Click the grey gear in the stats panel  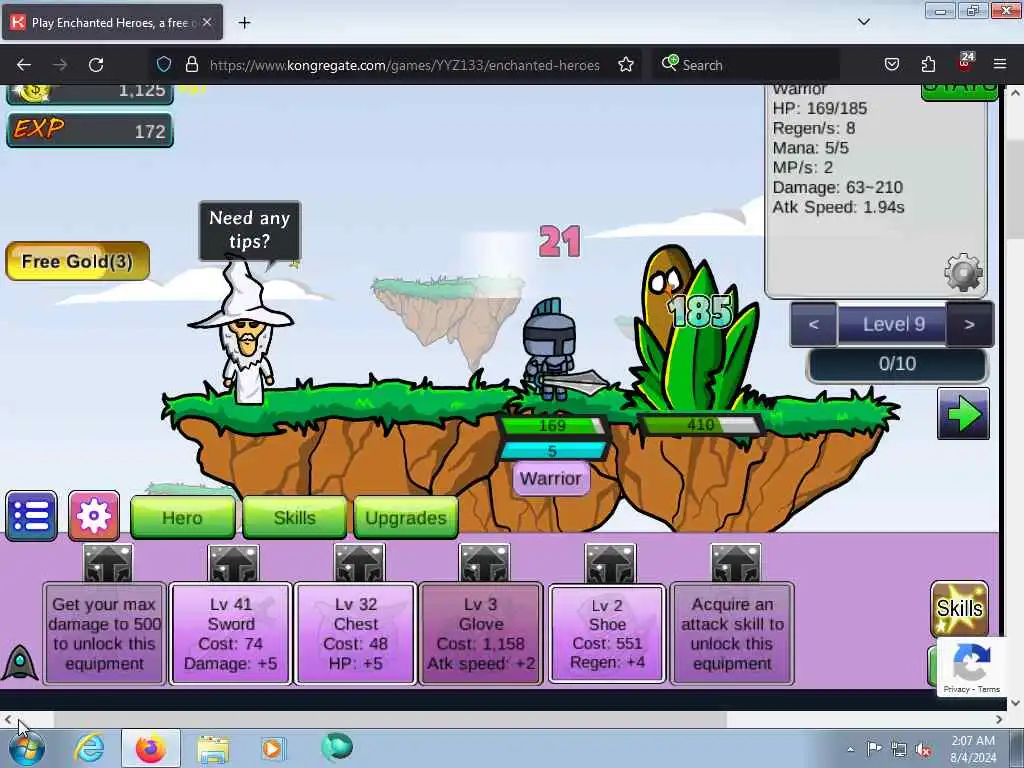pyautogui.click(x=963, y=273)
